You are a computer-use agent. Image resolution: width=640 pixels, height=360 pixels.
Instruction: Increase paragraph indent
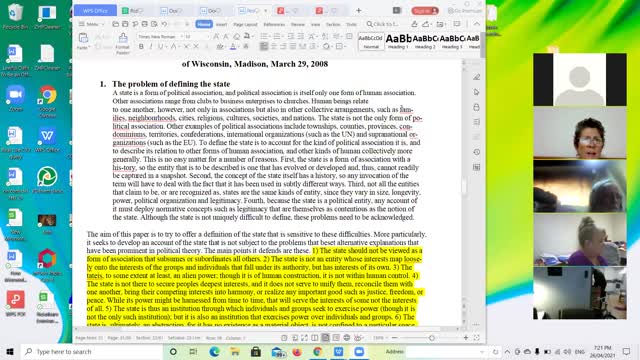tap(300, 36)
